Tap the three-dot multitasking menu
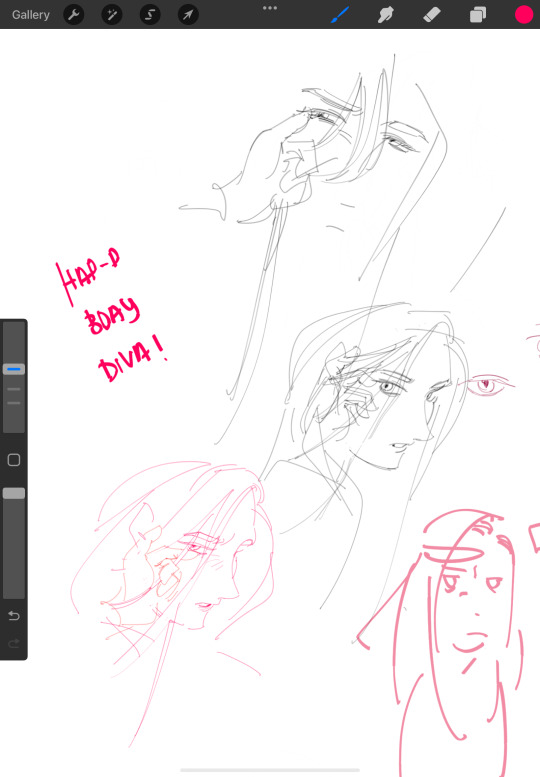 270,8
